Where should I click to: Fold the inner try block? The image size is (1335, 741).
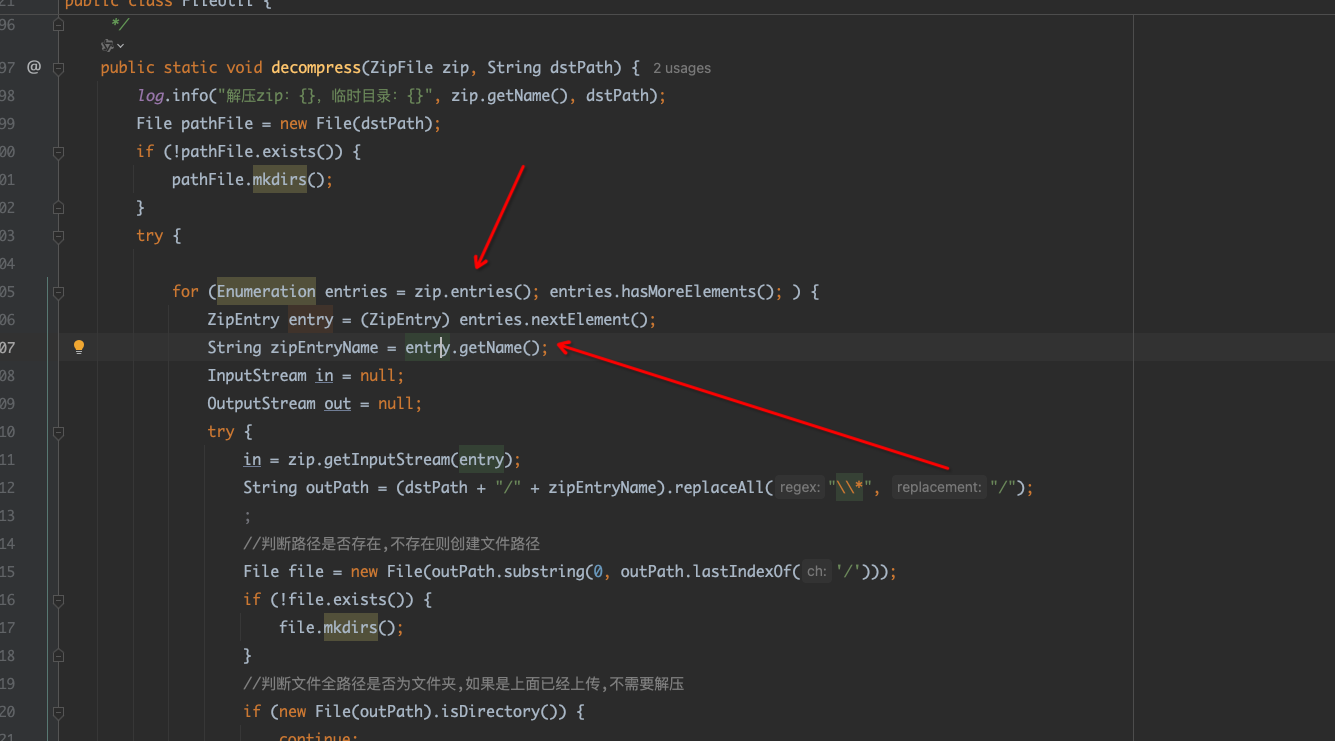click(x=58, y=432)
